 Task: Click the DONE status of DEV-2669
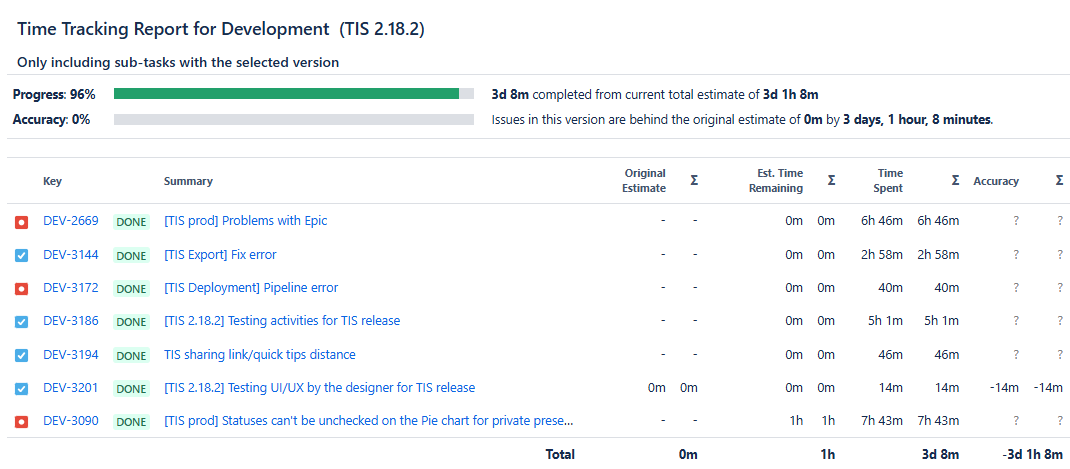click(131, 222)
